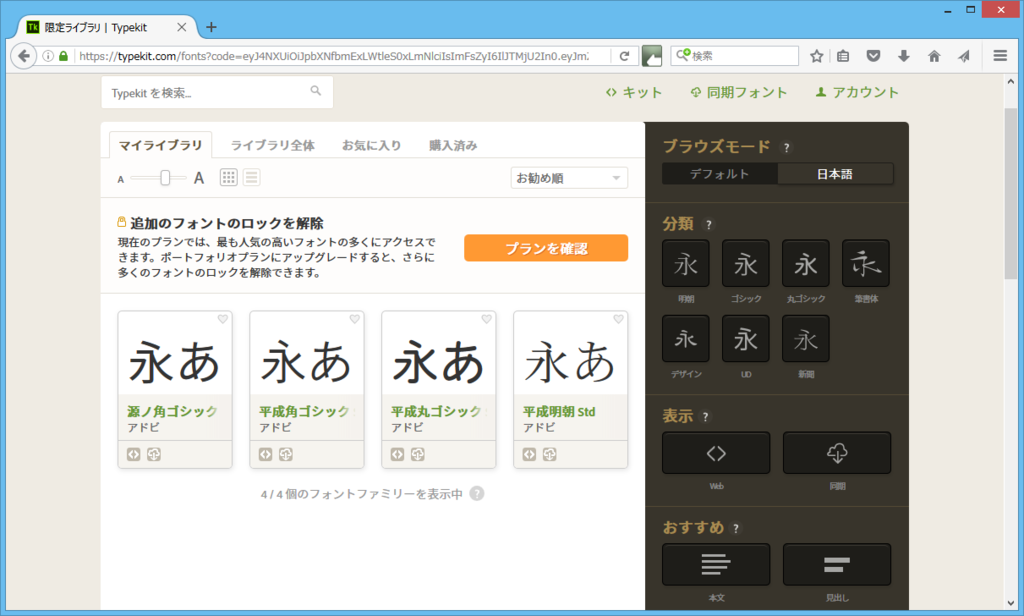Click the orange プランを確認 button
The height and width of the screenshot is (616, 1024).
(x=546, y=248)
